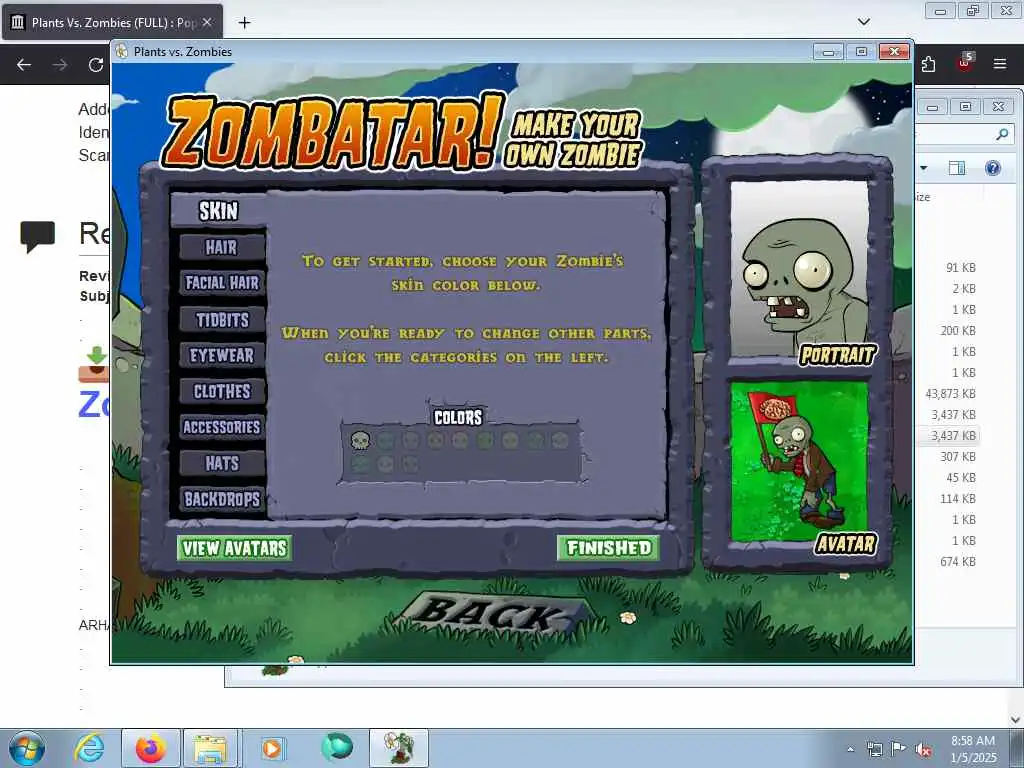
Task: Click the Back tombstone button
Action: 492,615
